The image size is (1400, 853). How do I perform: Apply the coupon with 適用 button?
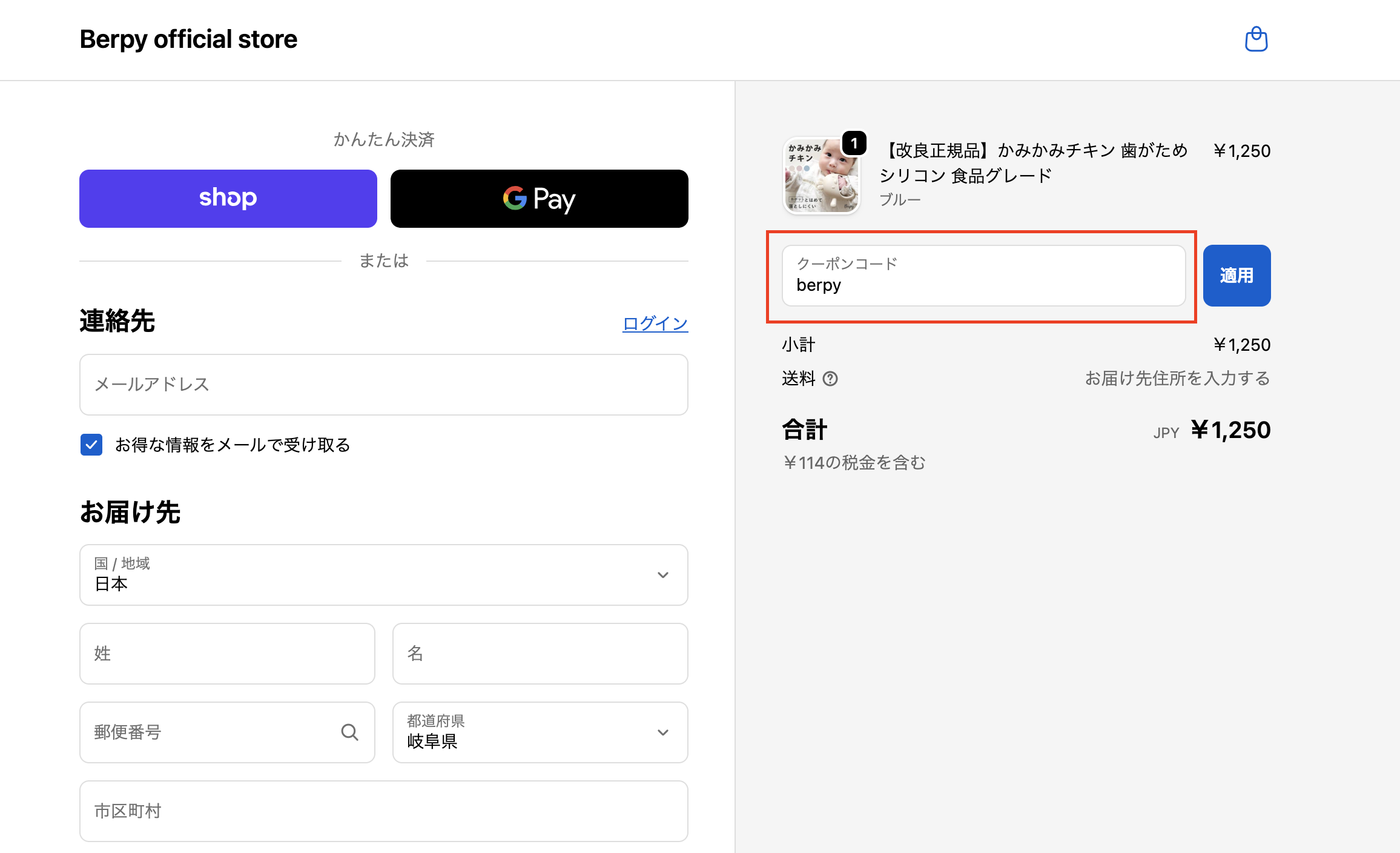pyautogui.click(x=1236, y=276)
